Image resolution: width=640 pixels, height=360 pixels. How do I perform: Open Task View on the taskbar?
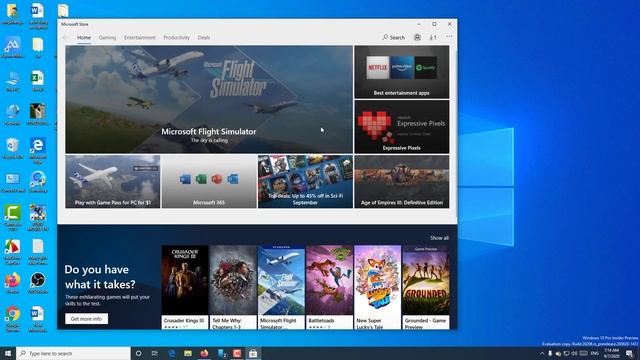coord(155,353)
